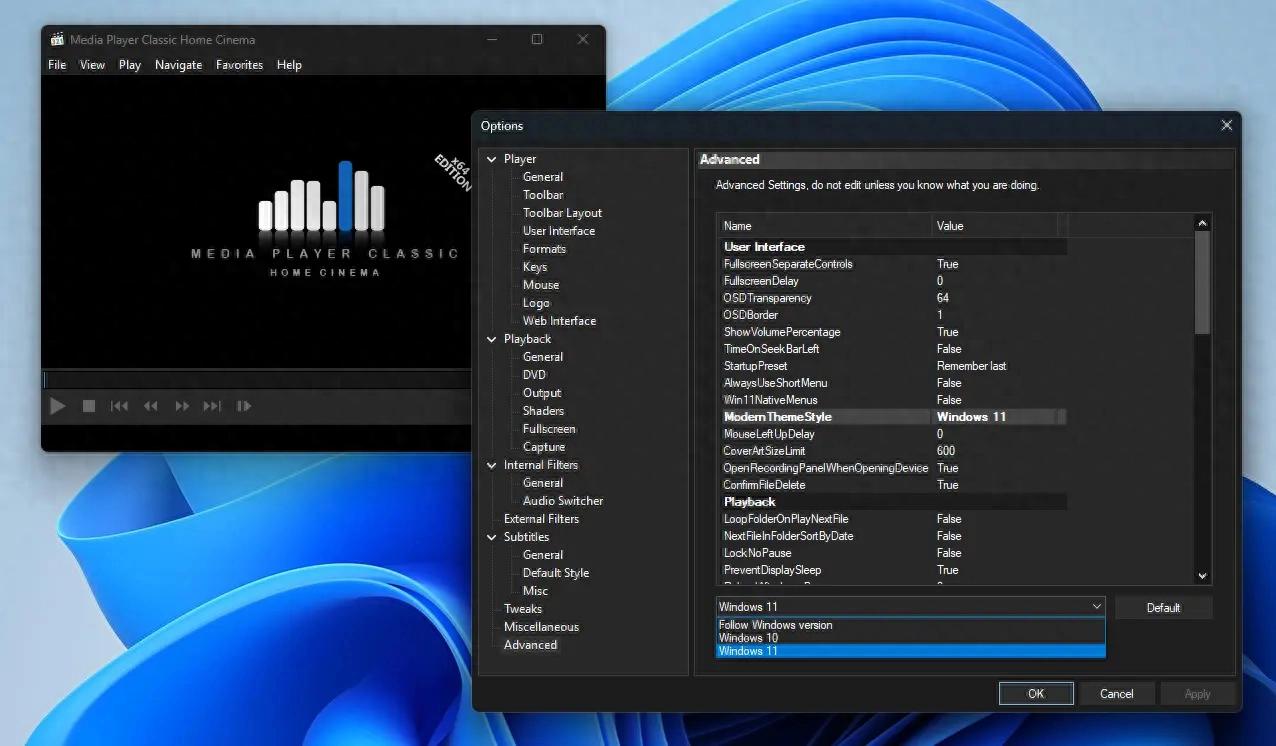Select Output under Playback
The image size is (1276, 746).
click(542, 393)
